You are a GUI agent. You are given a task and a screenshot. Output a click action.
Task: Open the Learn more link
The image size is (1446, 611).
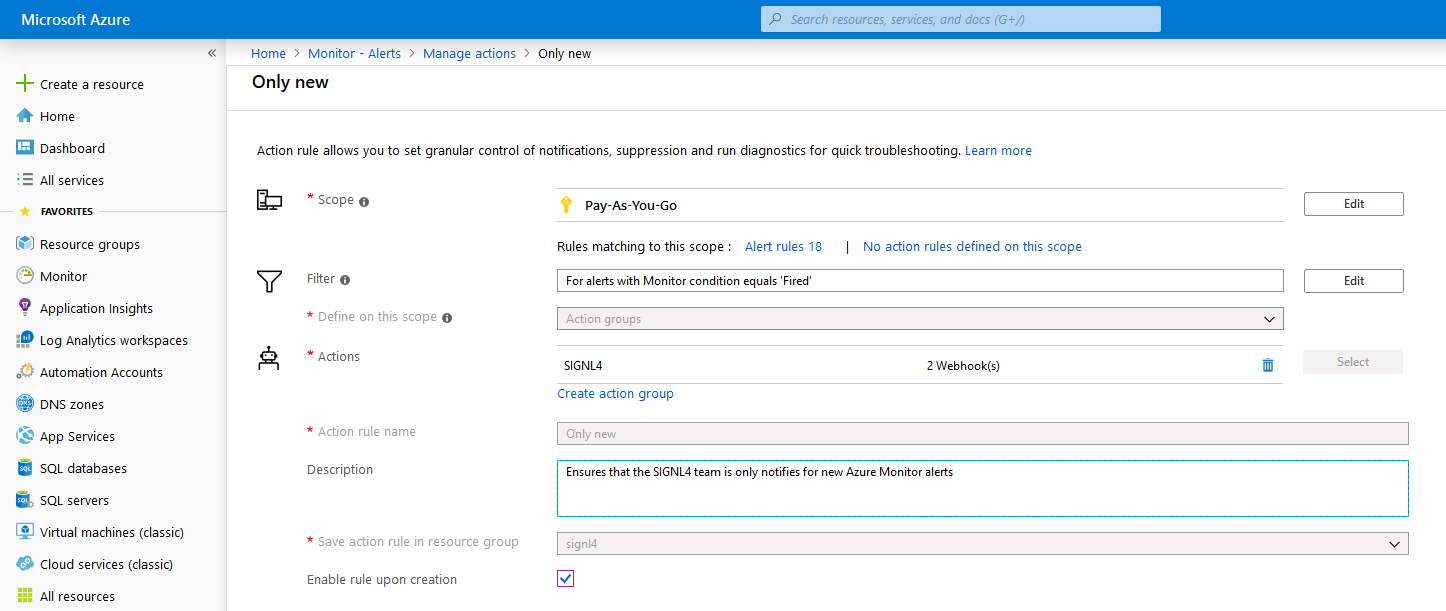coord(998,151)
